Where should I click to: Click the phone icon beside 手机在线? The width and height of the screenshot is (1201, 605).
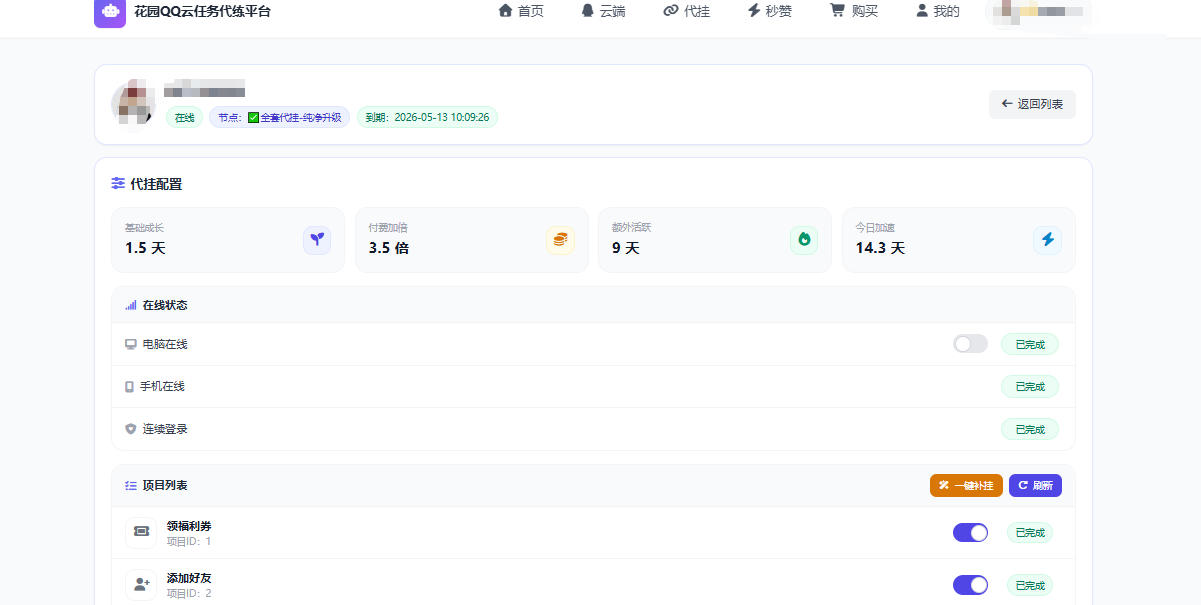tap(130, 386)
